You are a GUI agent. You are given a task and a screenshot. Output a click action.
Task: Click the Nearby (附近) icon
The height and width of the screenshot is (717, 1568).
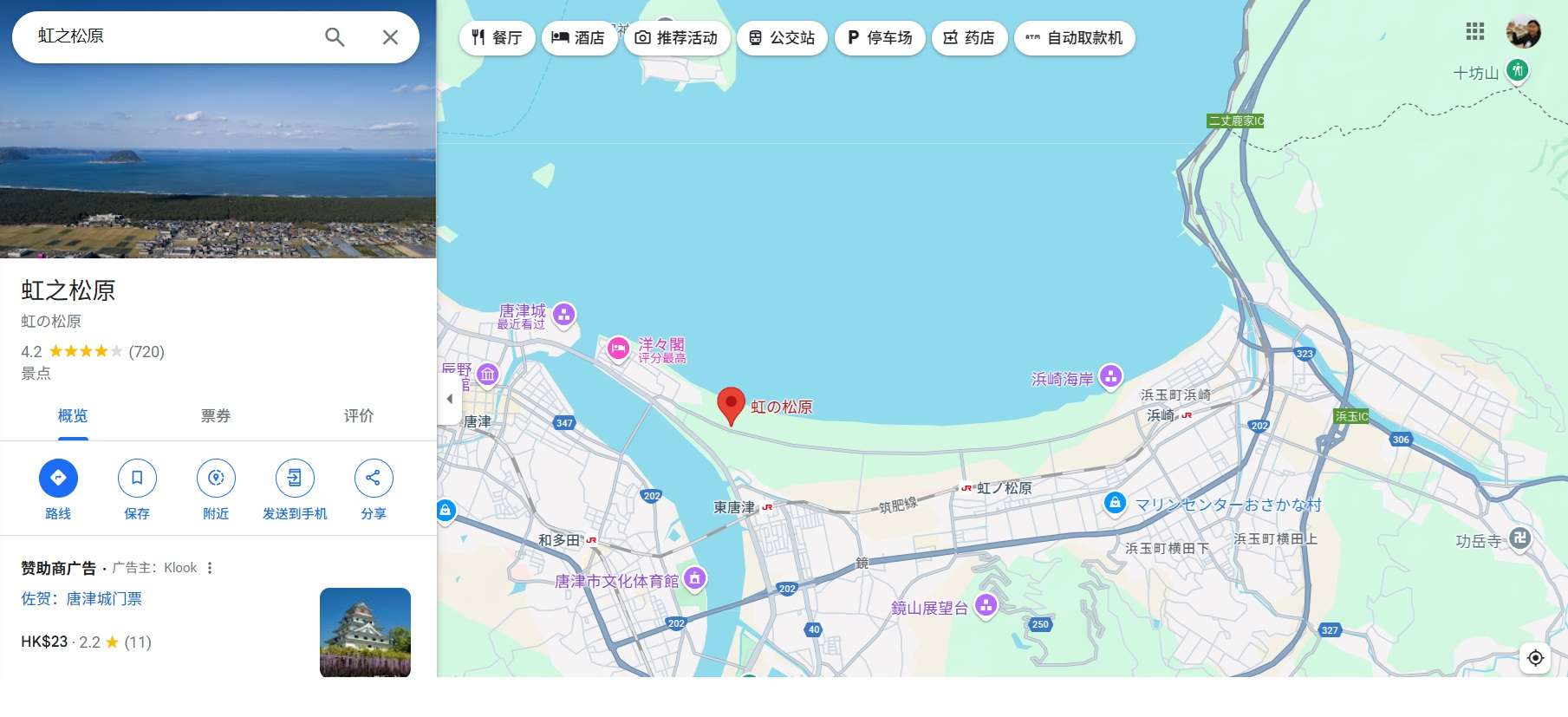[216, 478]
